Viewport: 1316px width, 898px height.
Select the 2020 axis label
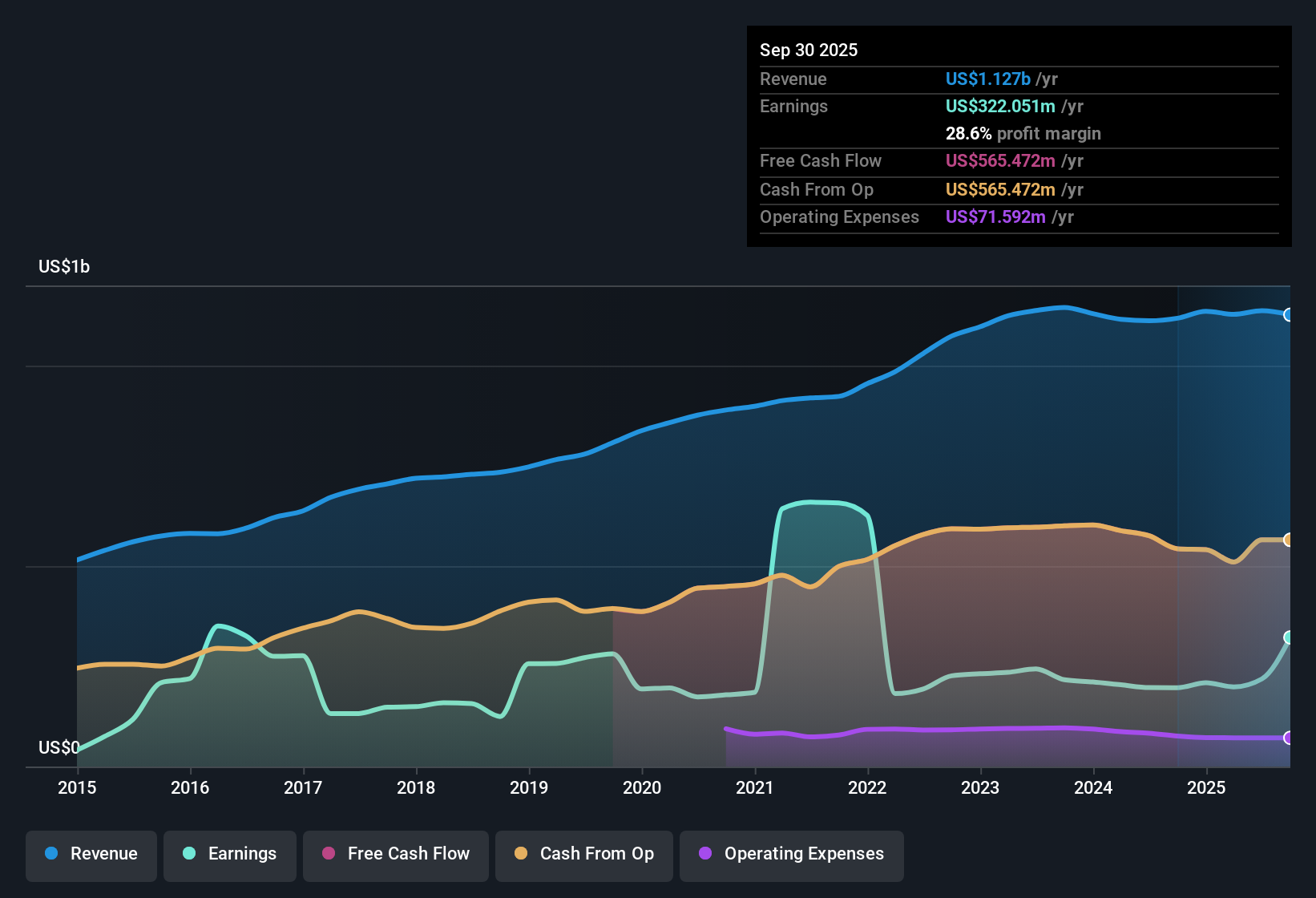642,788
